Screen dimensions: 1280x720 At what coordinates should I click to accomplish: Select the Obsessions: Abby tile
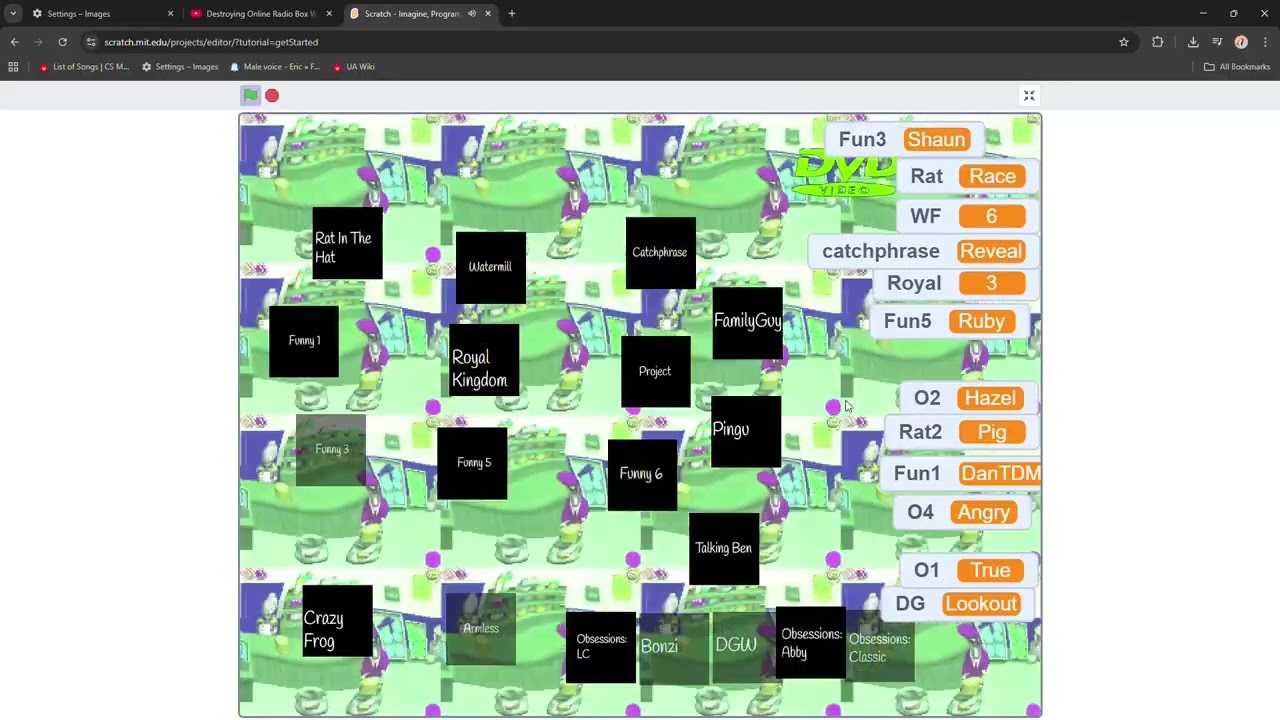811,642
